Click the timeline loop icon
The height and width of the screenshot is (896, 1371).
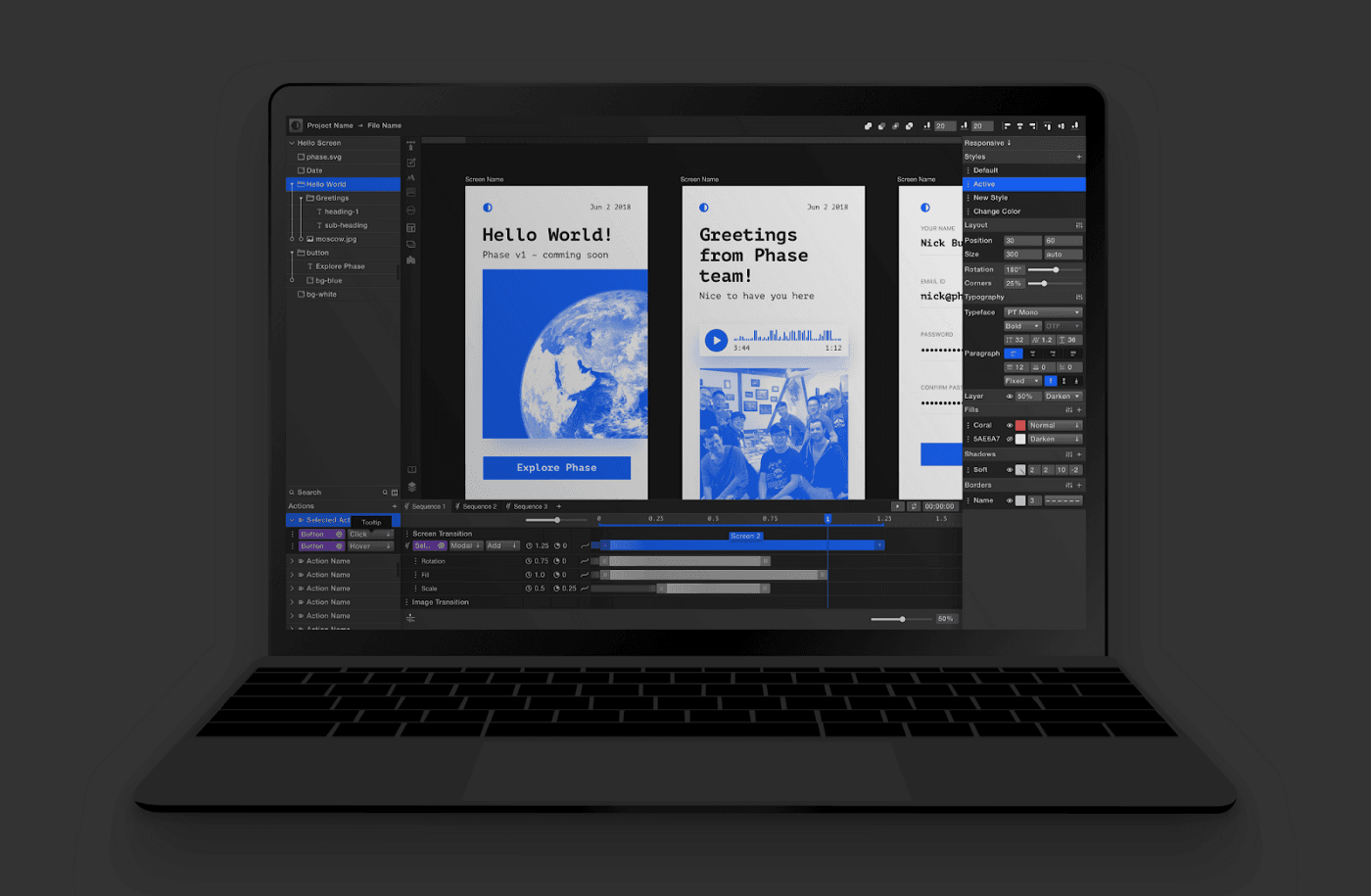[x=914, y=506]
